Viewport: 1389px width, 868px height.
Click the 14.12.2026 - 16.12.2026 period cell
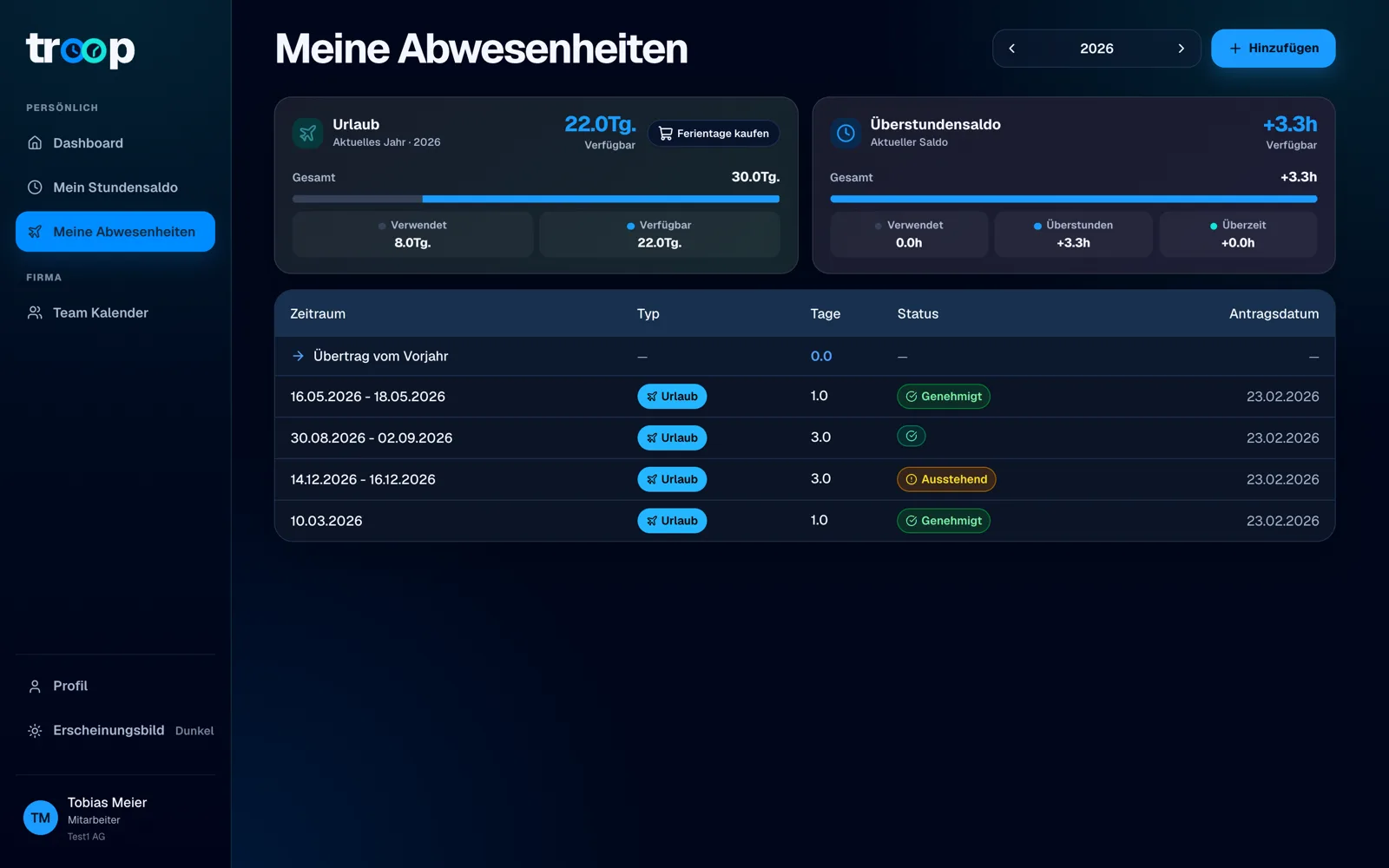click(363, 479)
